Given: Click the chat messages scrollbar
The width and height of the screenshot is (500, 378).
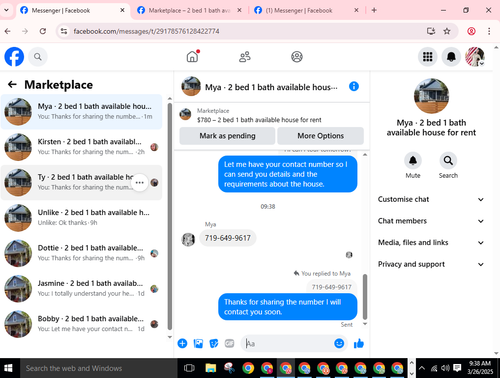Looking at the screenshot, I should click(x=365, y=297).
